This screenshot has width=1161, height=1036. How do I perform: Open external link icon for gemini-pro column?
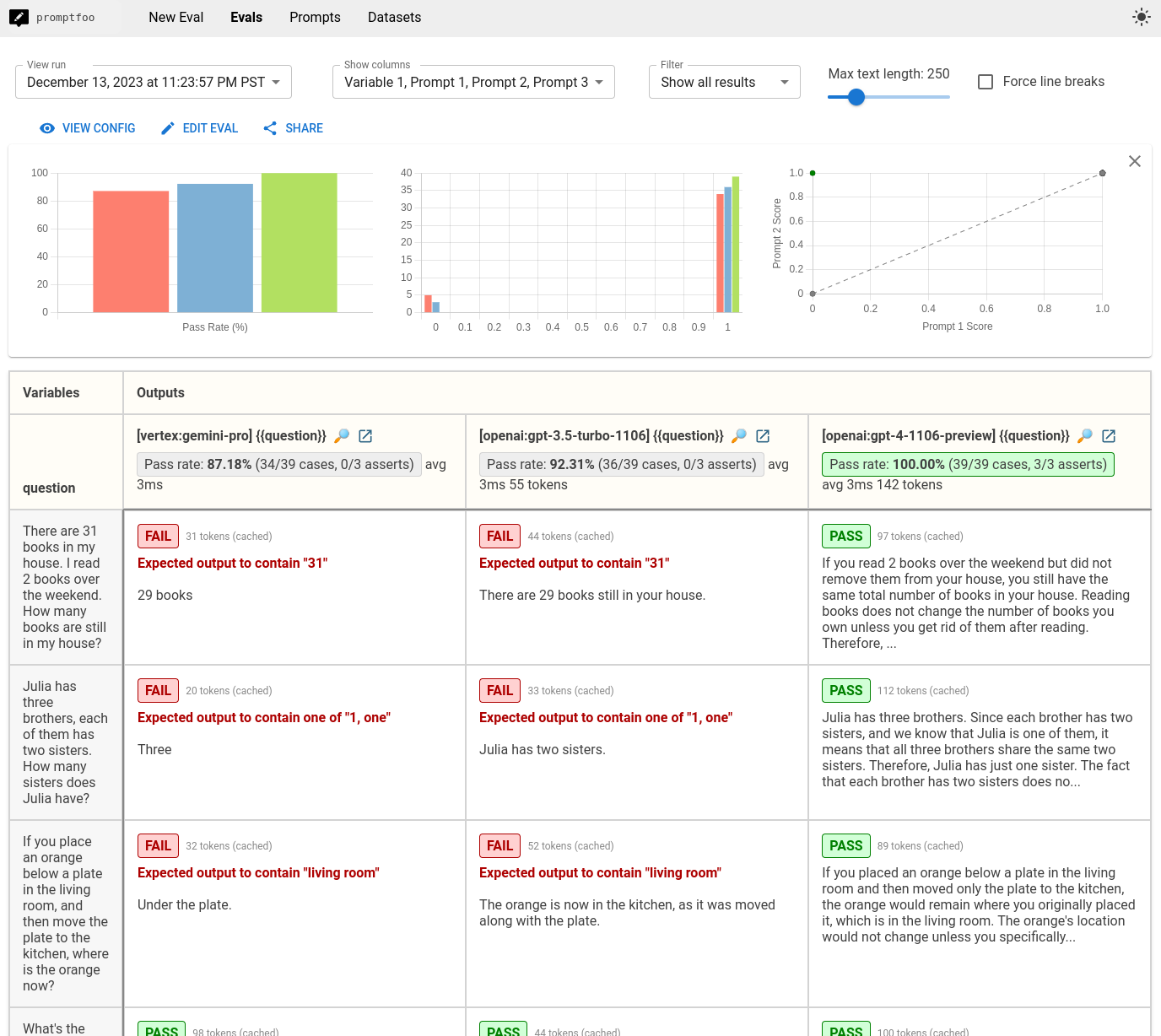click(365, 436)
